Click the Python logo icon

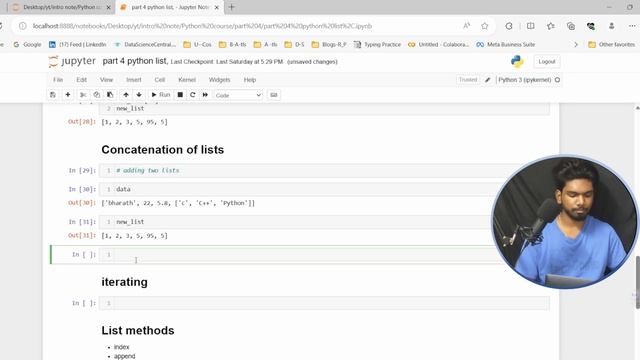pos(517,62)
